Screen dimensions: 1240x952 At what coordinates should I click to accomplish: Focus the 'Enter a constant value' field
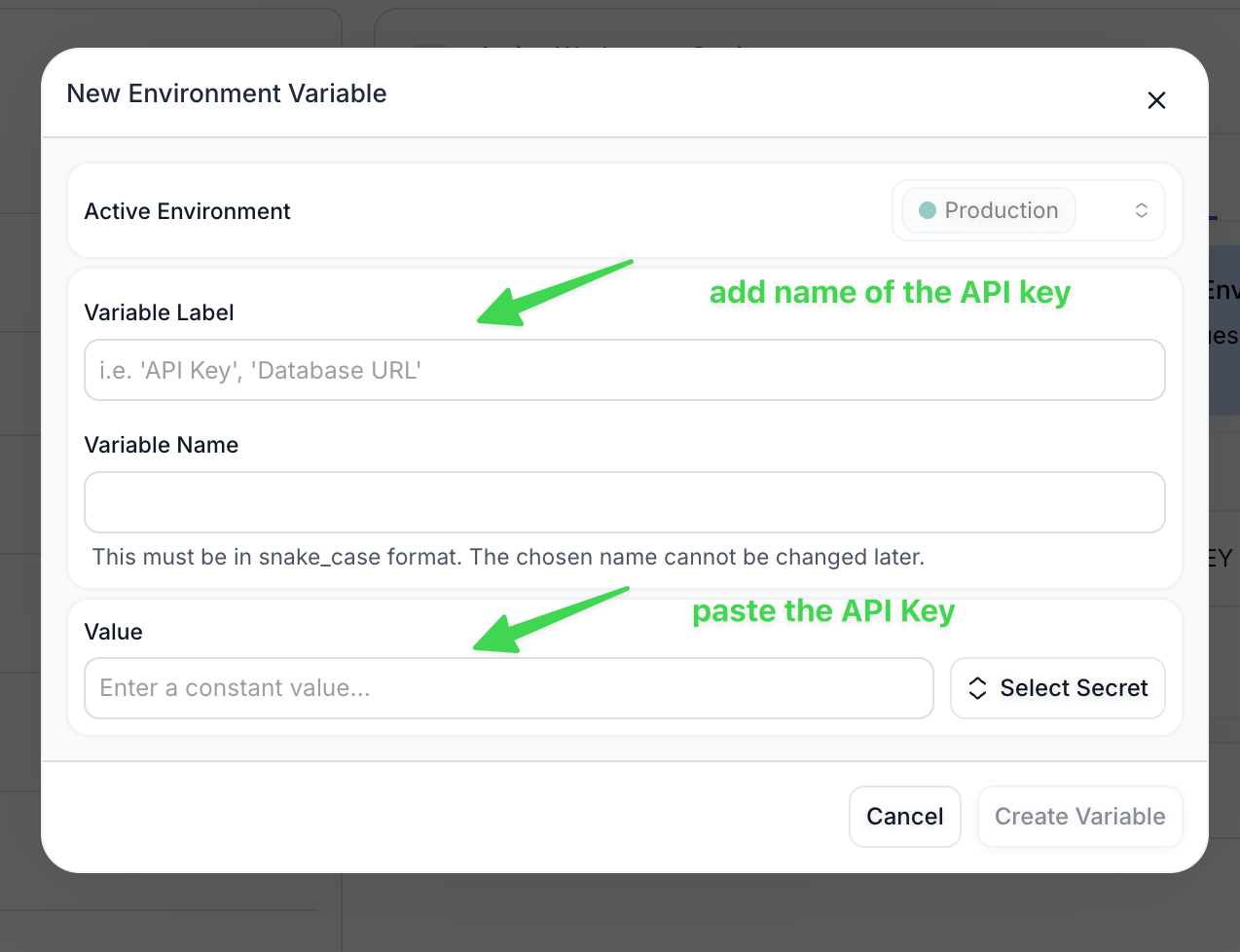[x=508, y=688]
